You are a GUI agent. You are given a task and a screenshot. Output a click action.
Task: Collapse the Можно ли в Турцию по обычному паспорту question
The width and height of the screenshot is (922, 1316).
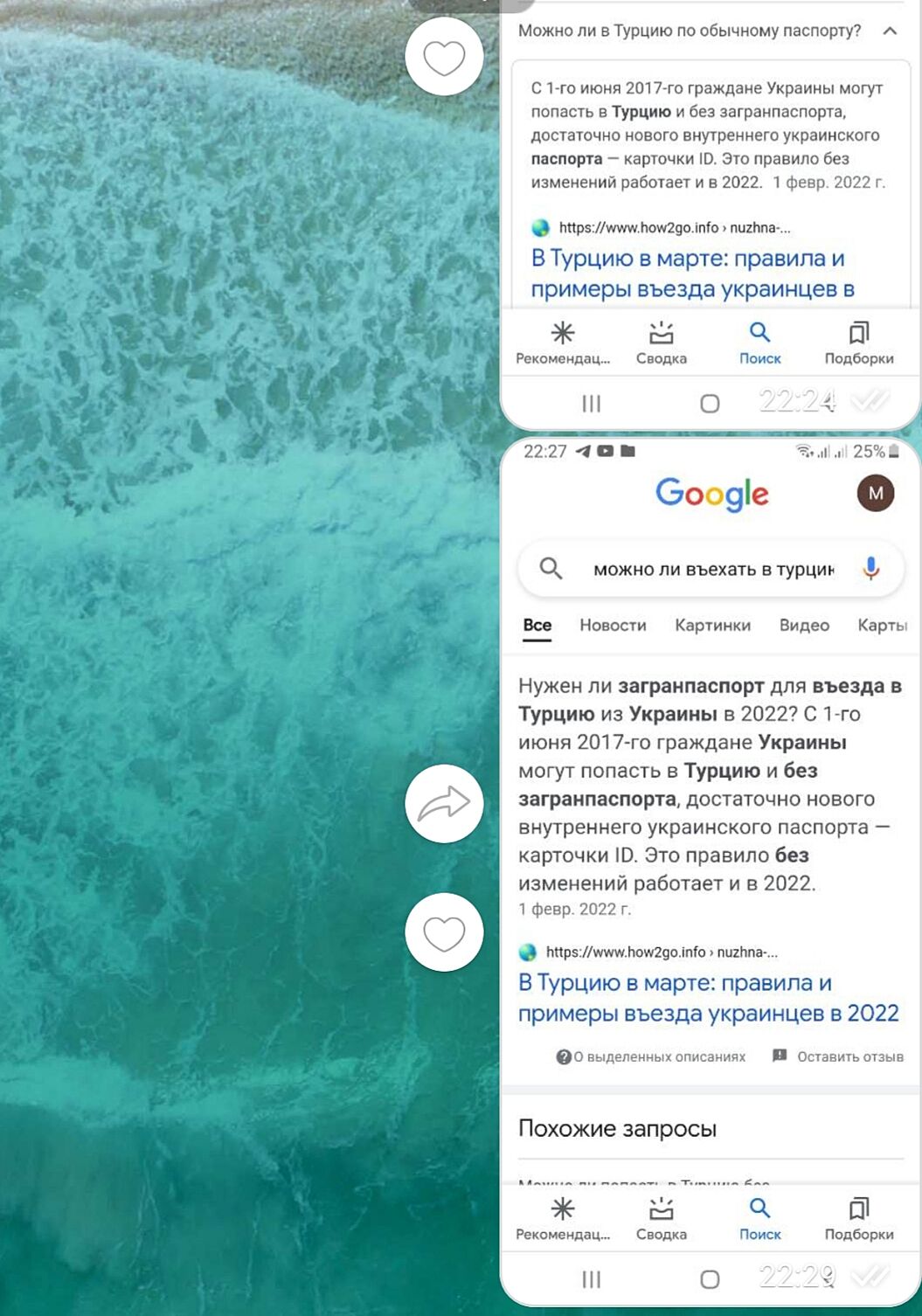(x=890, y=31)
